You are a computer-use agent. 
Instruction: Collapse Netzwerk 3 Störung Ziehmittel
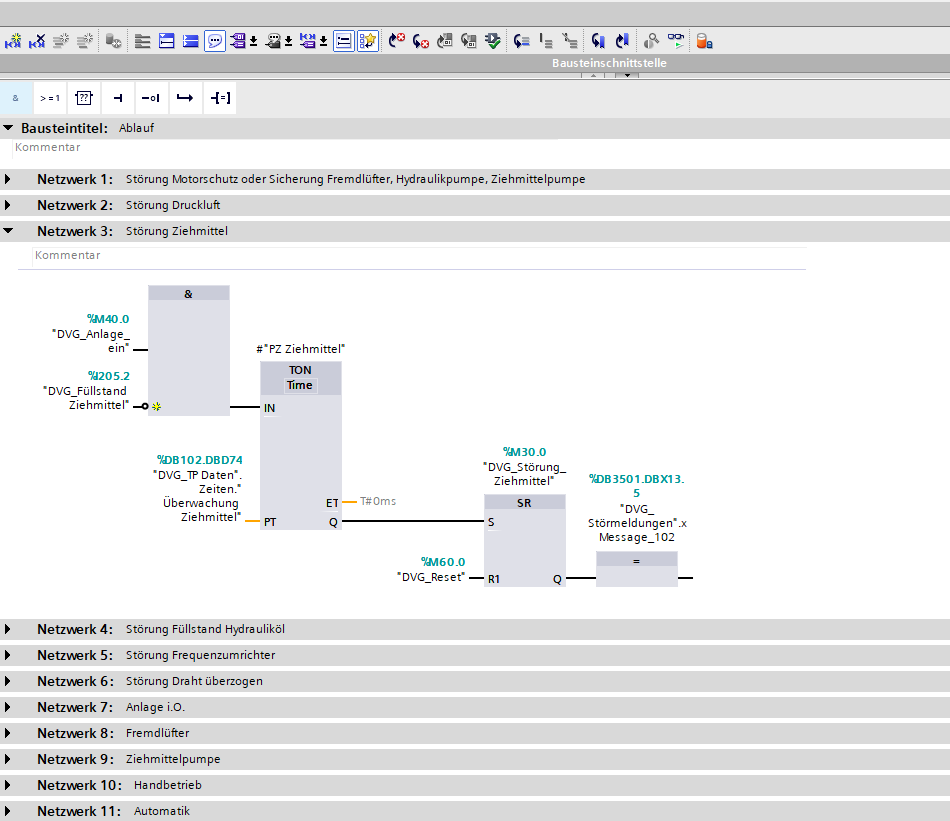(9, 231)
